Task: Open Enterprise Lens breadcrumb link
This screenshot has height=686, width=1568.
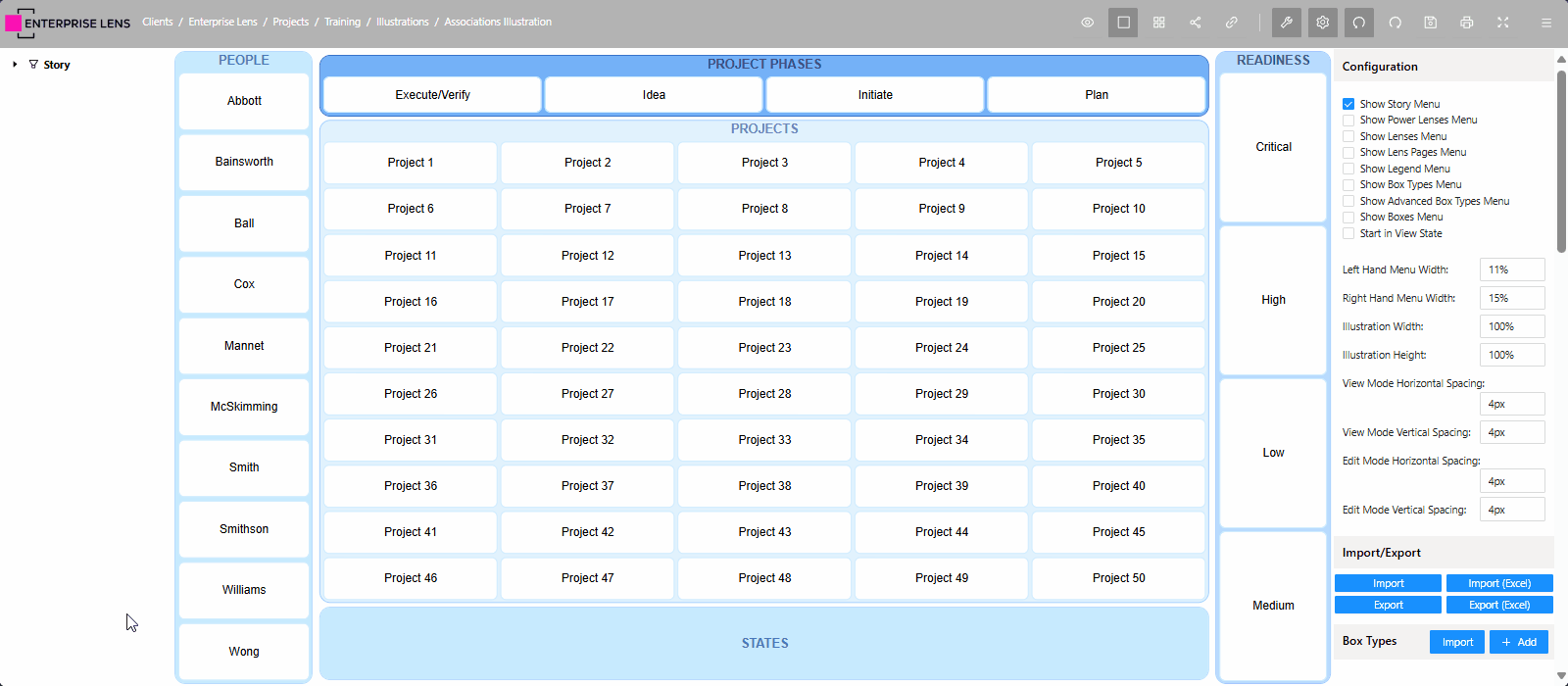Action: [x=223, y=22]
